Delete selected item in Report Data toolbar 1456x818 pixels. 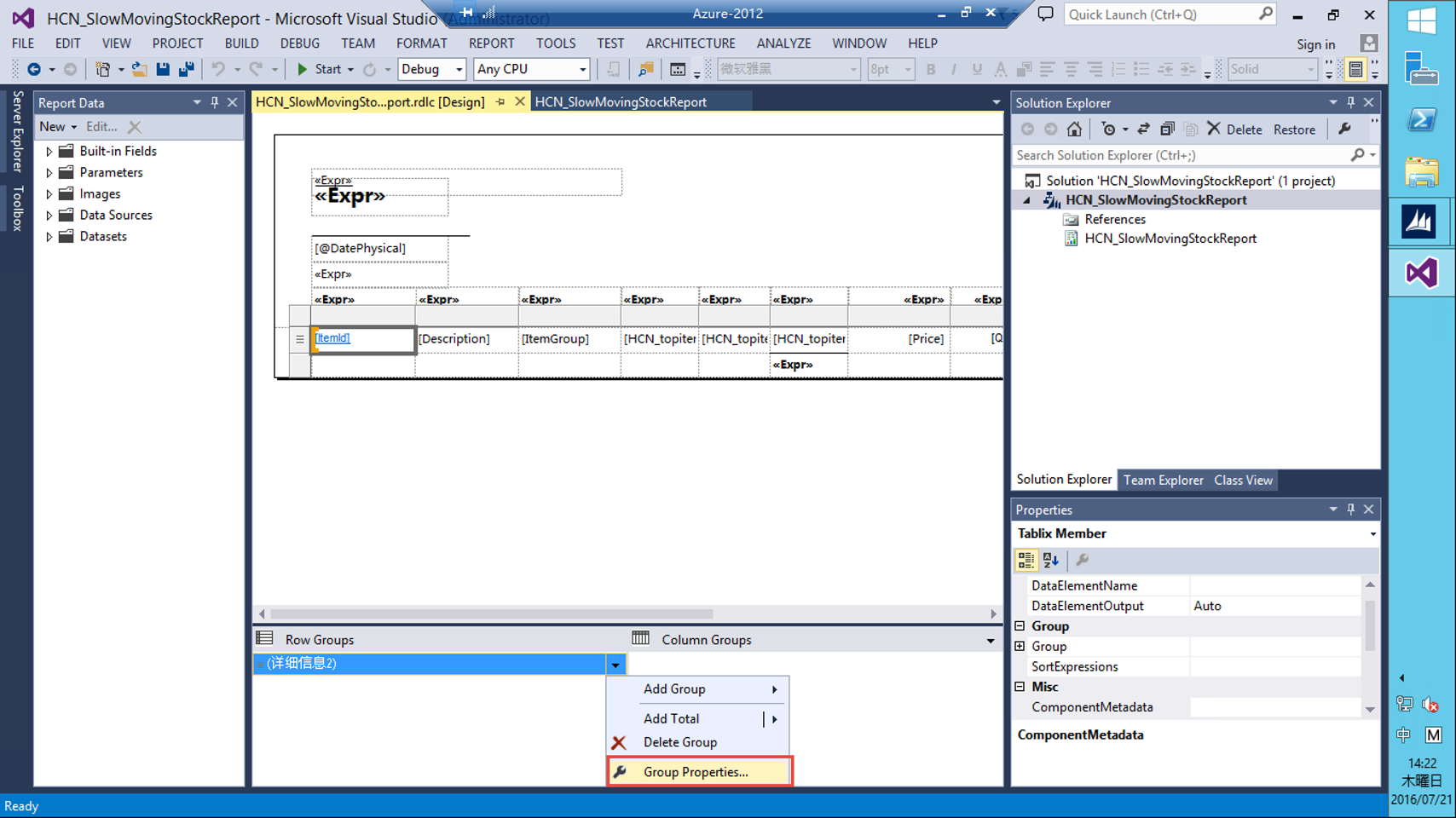(134, 127)
